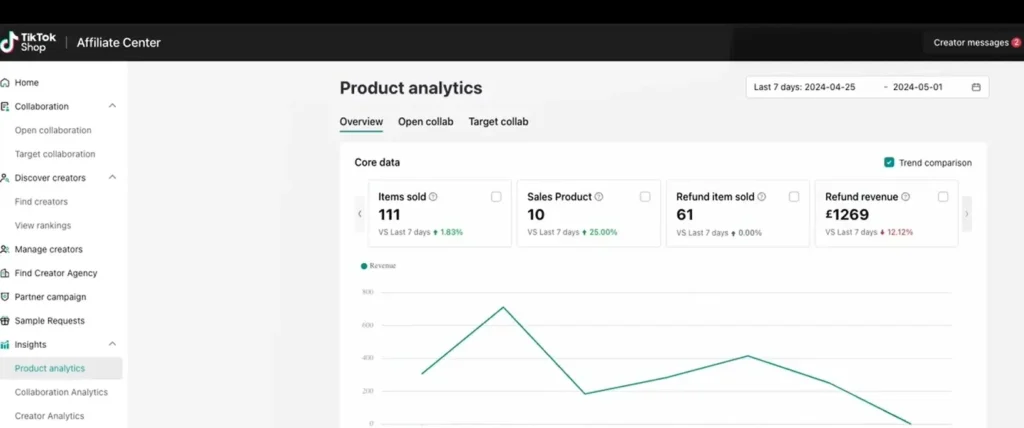This screenshot has width=1024, height=428.
Task: Click the info icon beside Items sold
Action: [433, 197]
